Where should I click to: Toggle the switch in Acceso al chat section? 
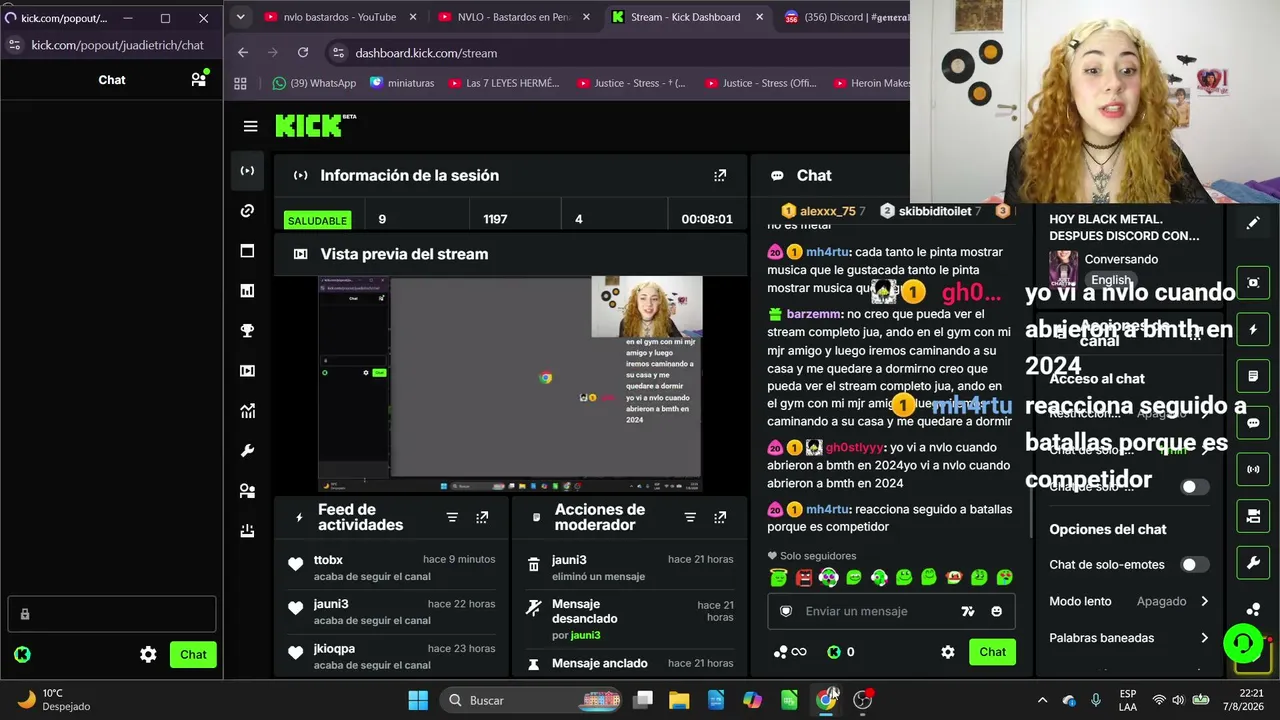1194,487
